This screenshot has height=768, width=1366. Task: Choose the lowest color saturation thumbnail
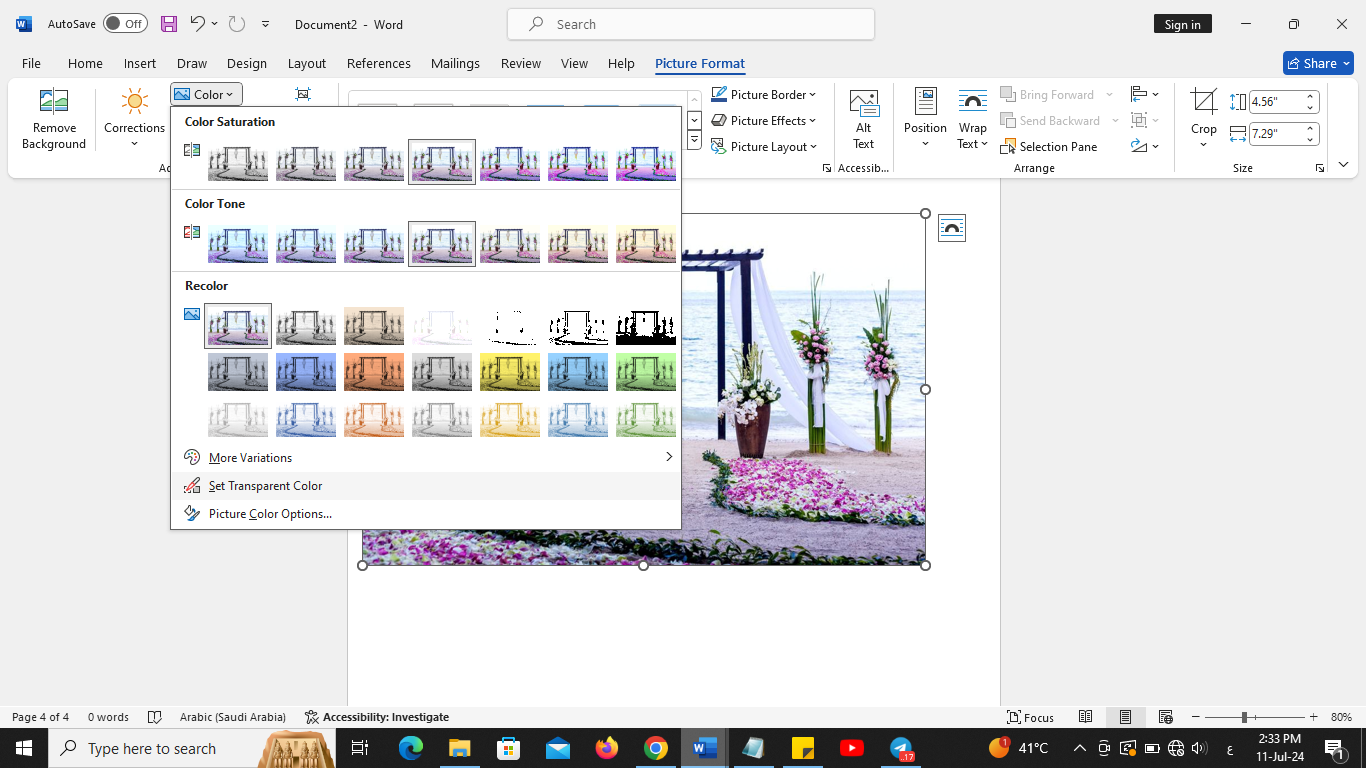click(238, 162)
